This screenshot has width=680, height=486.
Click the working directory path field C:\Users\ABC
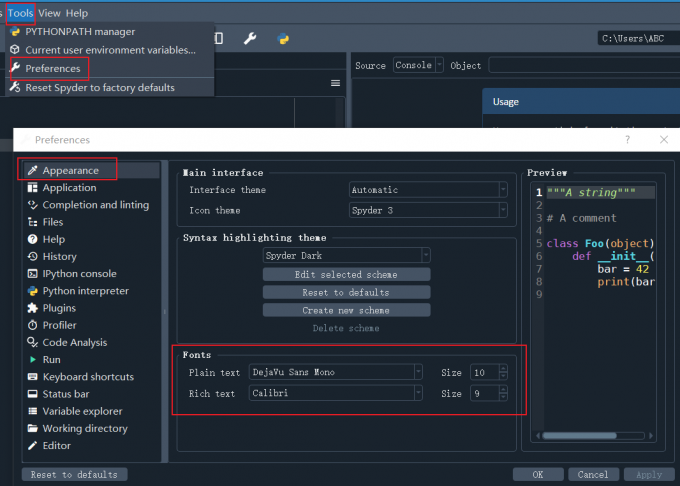tap(638, 39)
